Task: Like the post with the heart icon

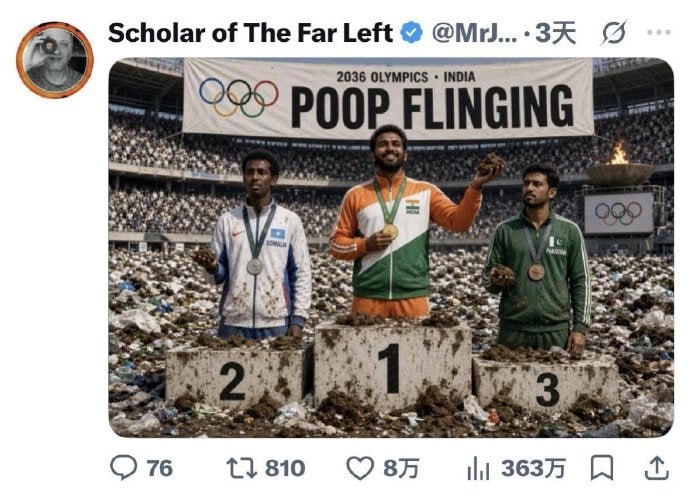Action: pyautogui.click(x=360, y=468)
